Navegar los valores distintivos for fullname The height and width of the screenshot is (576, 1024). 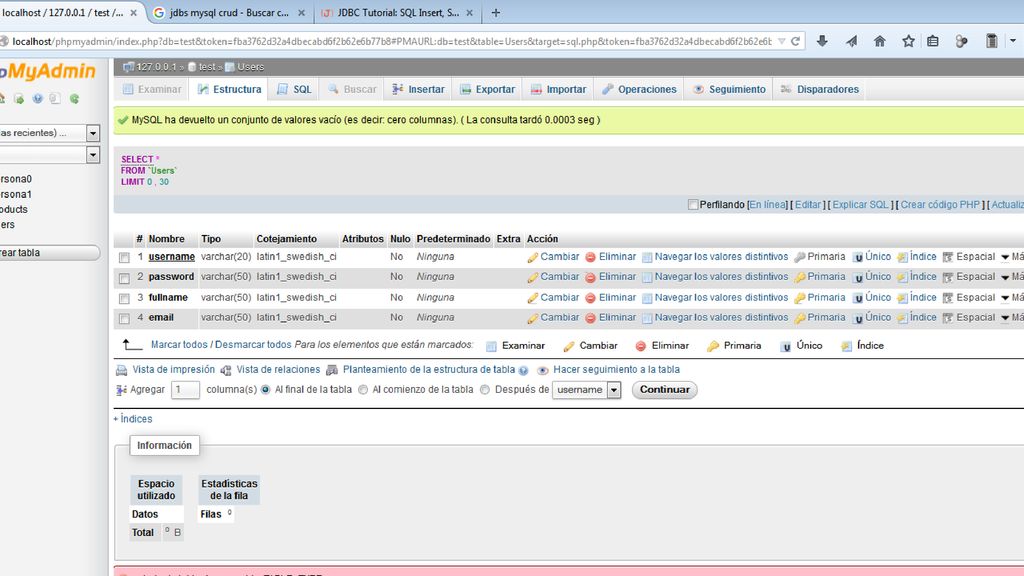[x=715, y=297]
